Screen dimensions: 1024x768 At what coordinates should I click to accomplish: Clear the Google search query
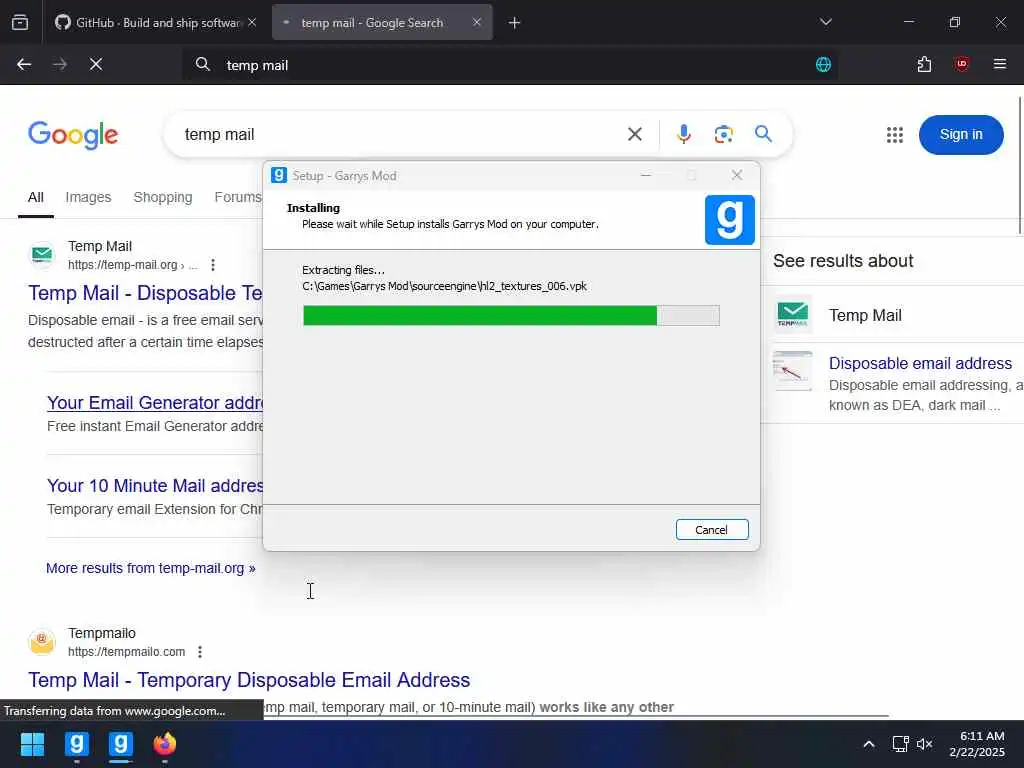[x=635, y=135]
